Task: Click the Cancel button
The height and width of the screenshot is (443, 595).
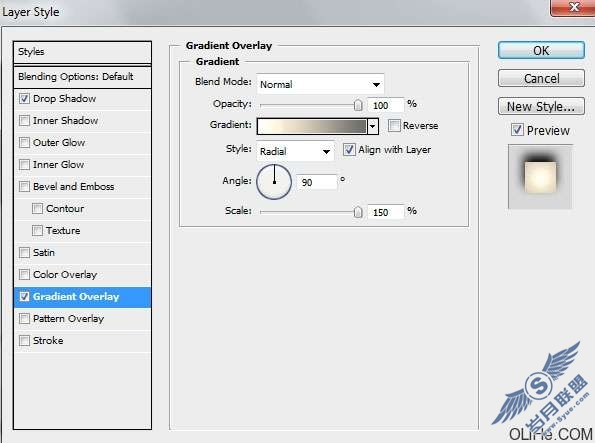Action: 541,78
